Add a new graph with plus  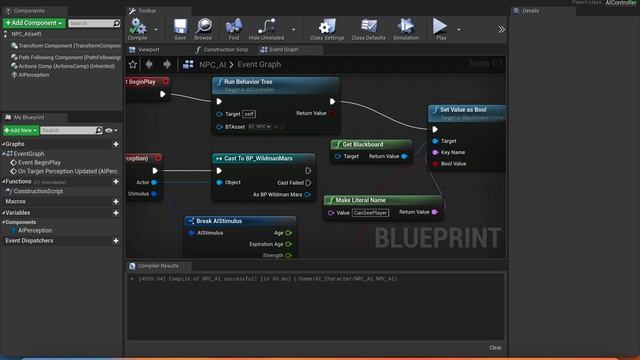(116, 144)
